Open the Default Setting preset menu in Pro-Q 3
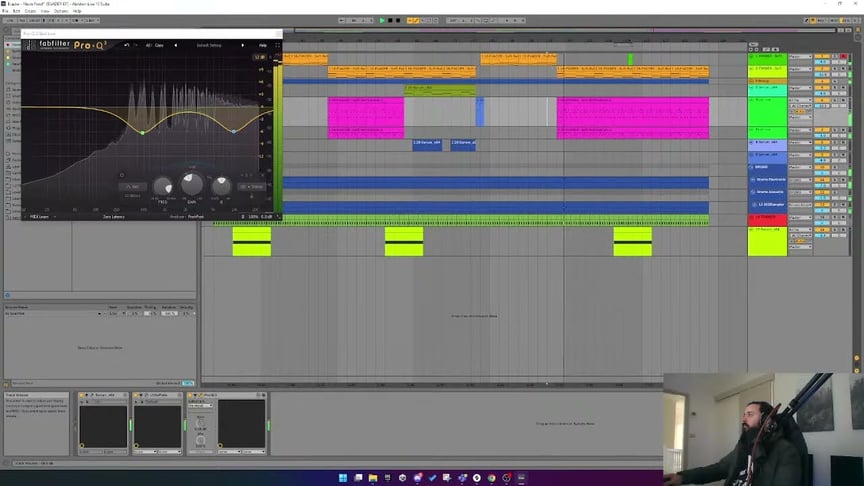Viewport: 864px width, 486px height. tap(209, 45)
